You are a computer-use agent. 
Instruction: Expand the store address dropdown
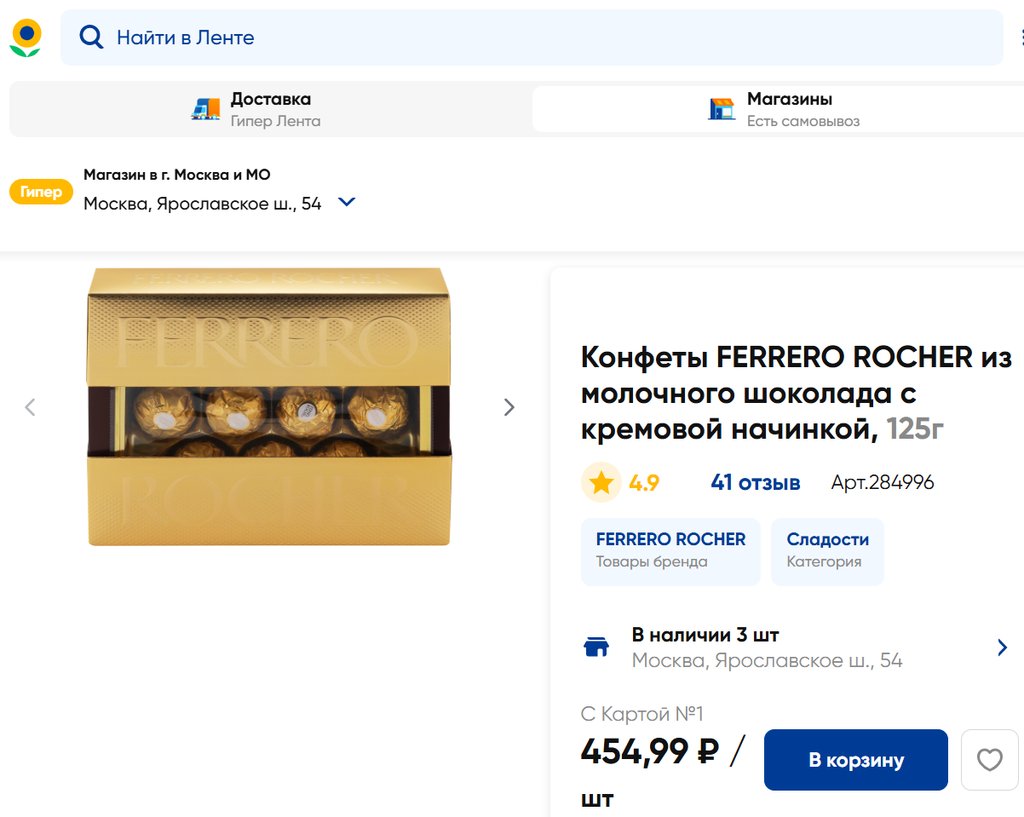tap(346, 202)
